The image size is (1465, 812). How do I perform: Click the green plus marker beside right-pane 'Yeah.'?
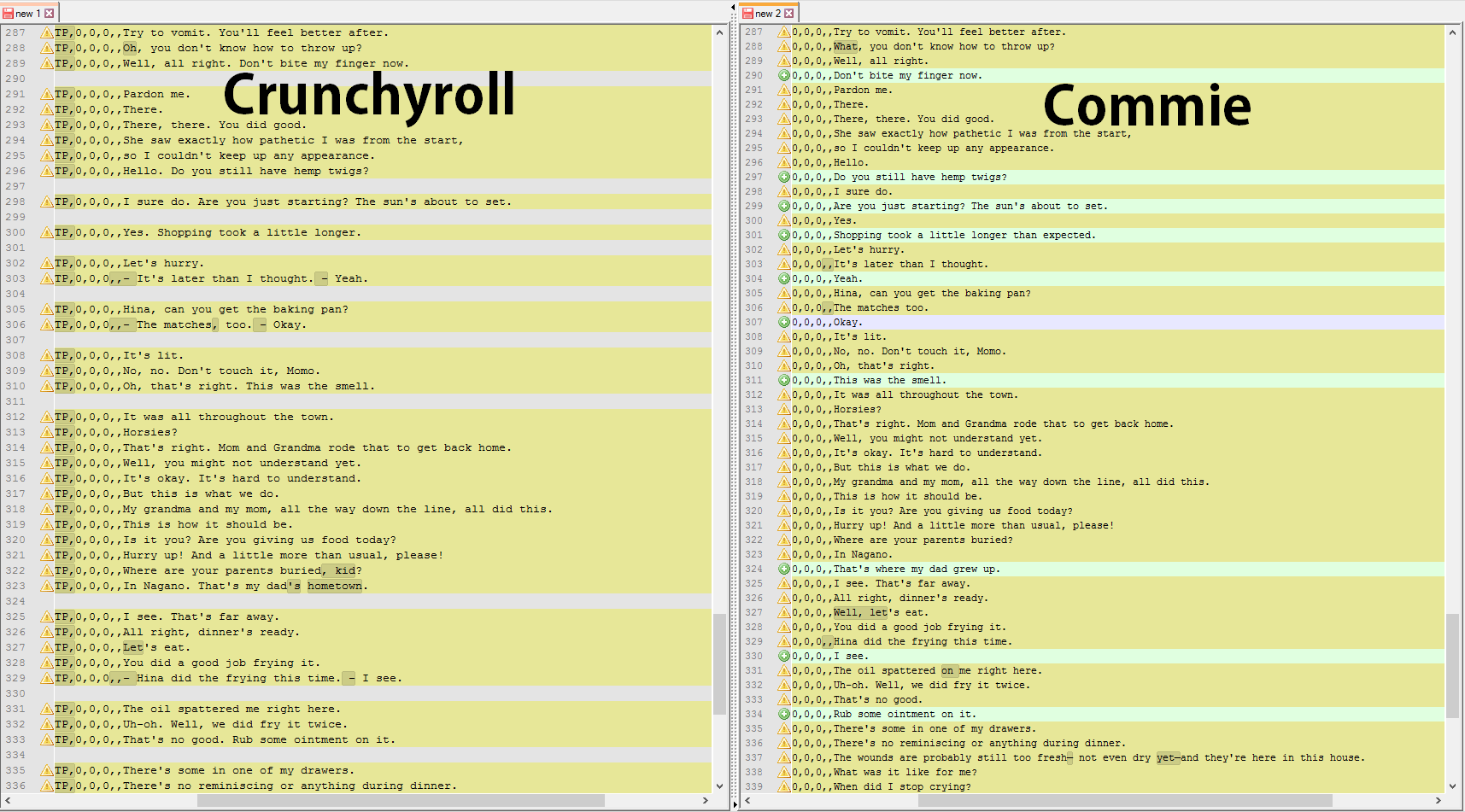click(x=783, y=278)
